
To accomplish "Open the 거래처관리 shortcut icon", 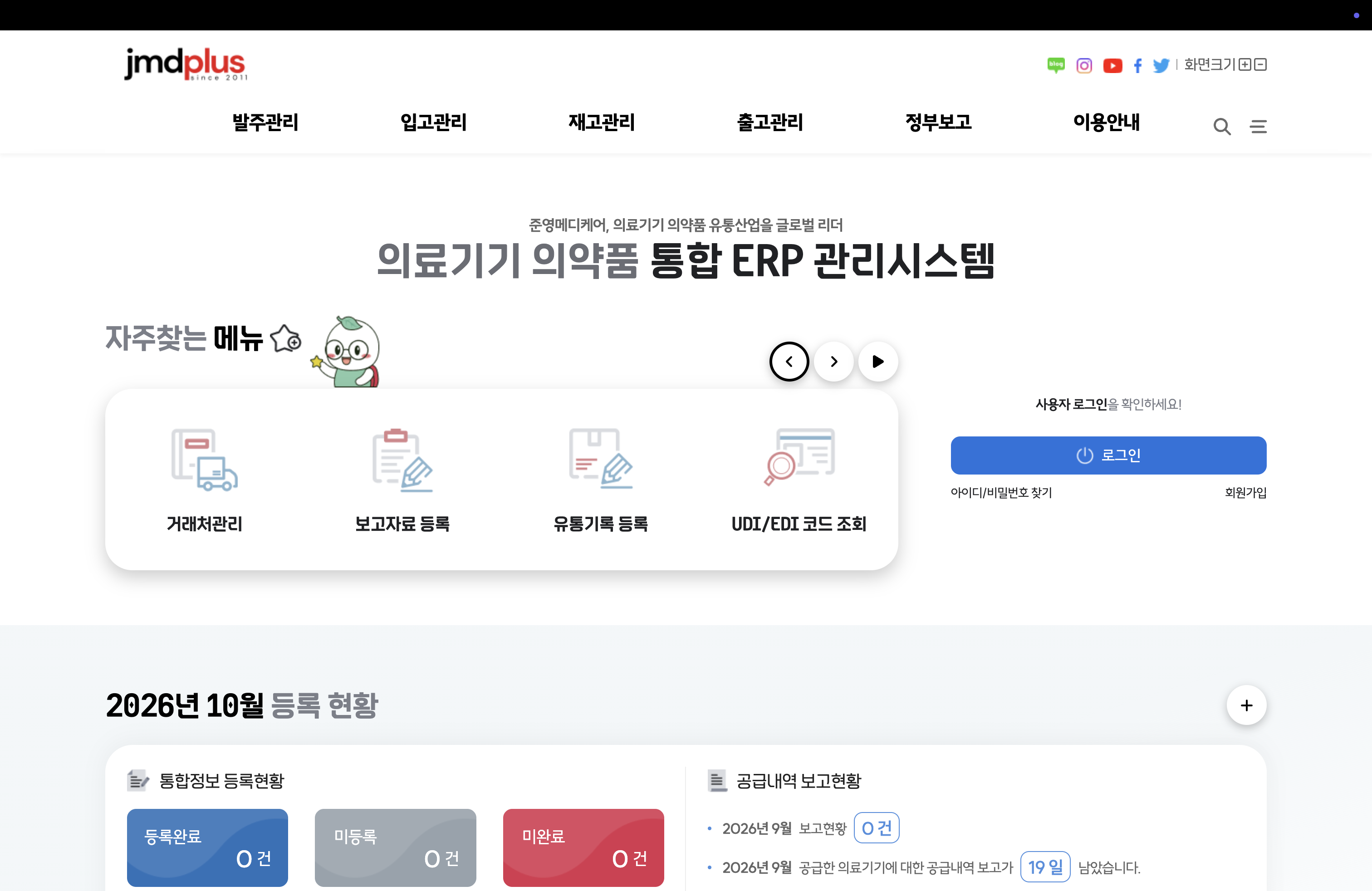I will pyautogui.click(x=204, y=460).
